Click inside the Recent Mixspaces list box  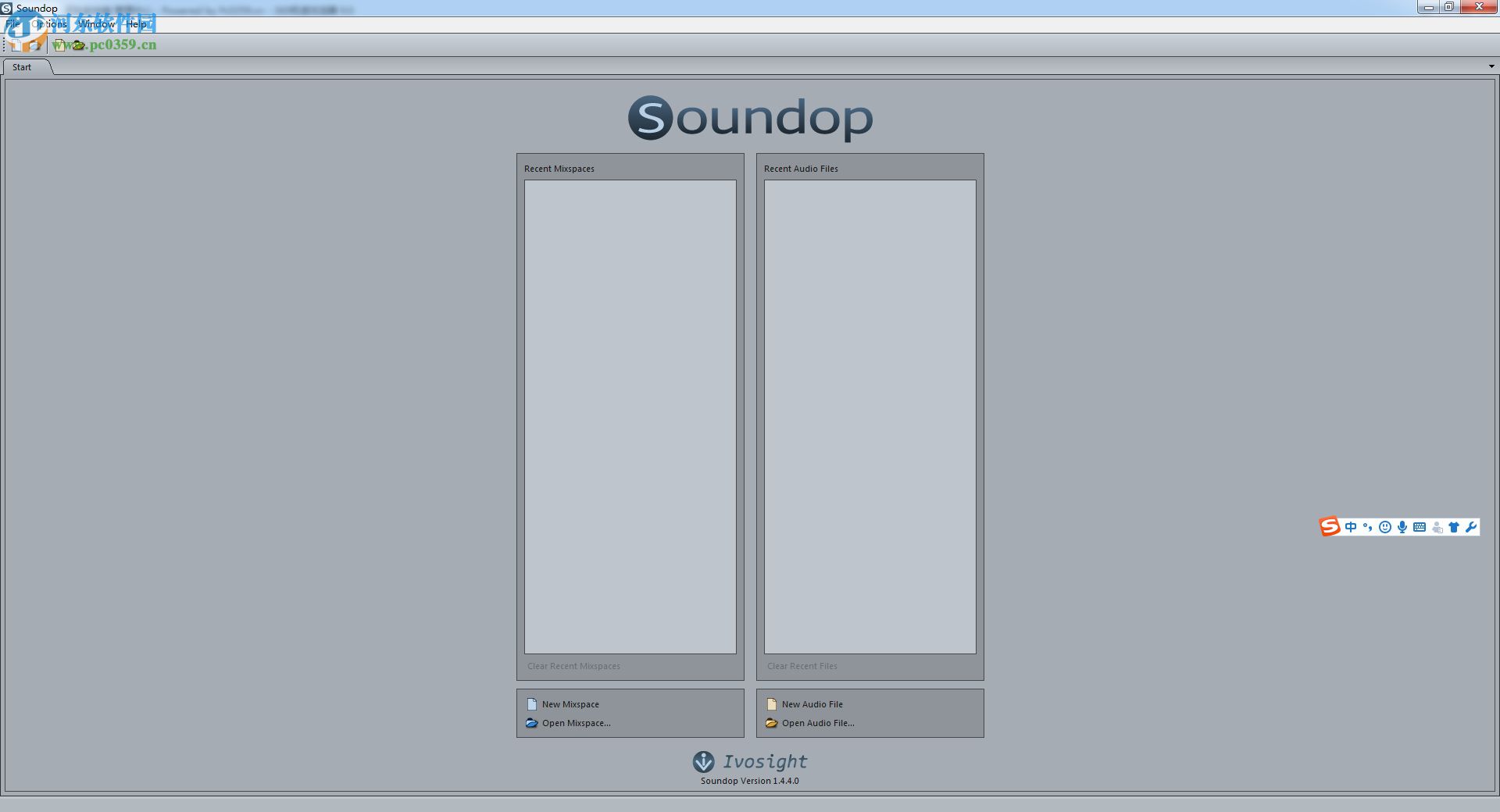[x=630, y=417]
